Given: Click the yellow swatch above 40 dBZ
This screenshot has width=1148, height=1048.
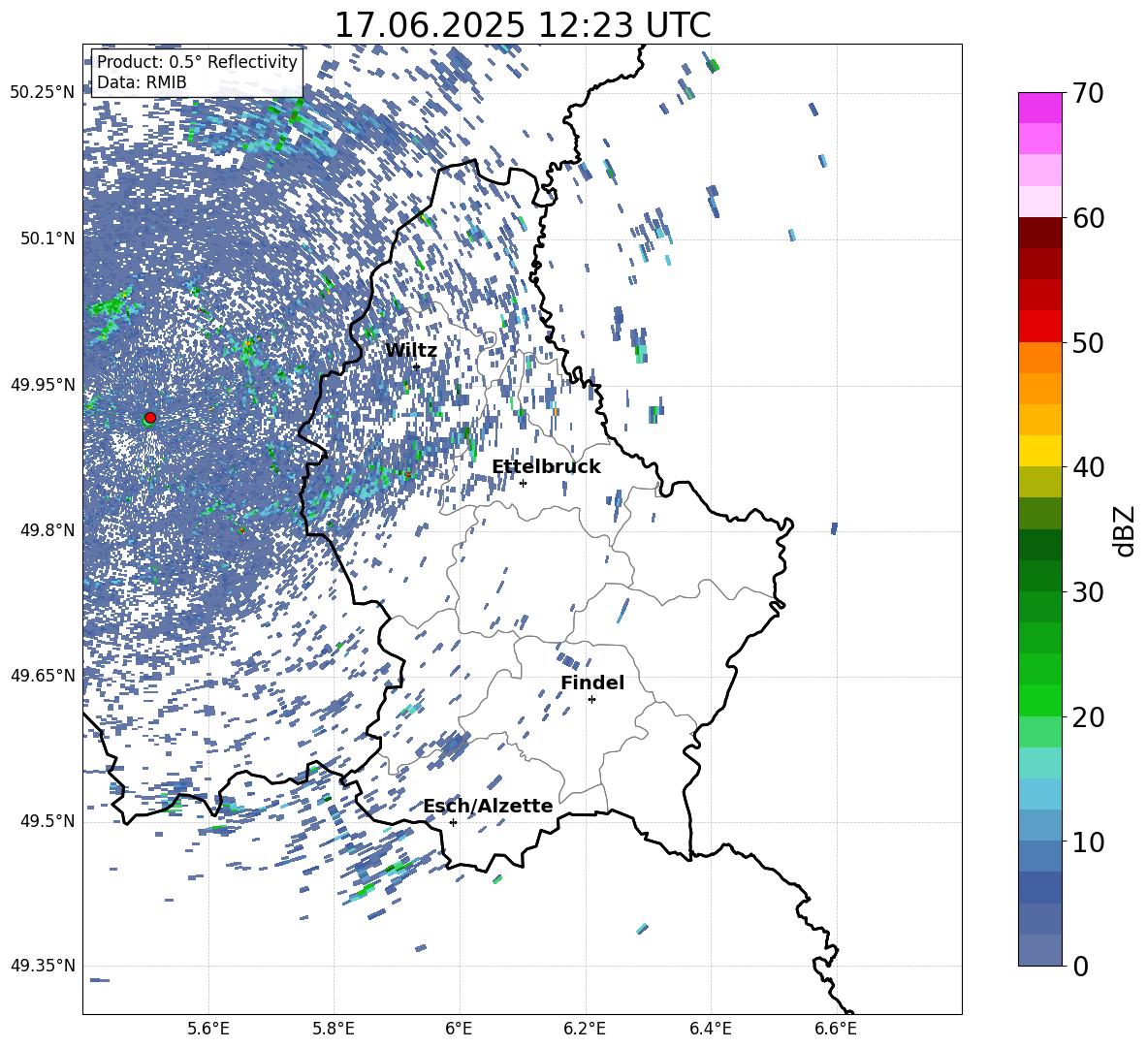Looking at the screenshot, I should [x=1040, y=451].
